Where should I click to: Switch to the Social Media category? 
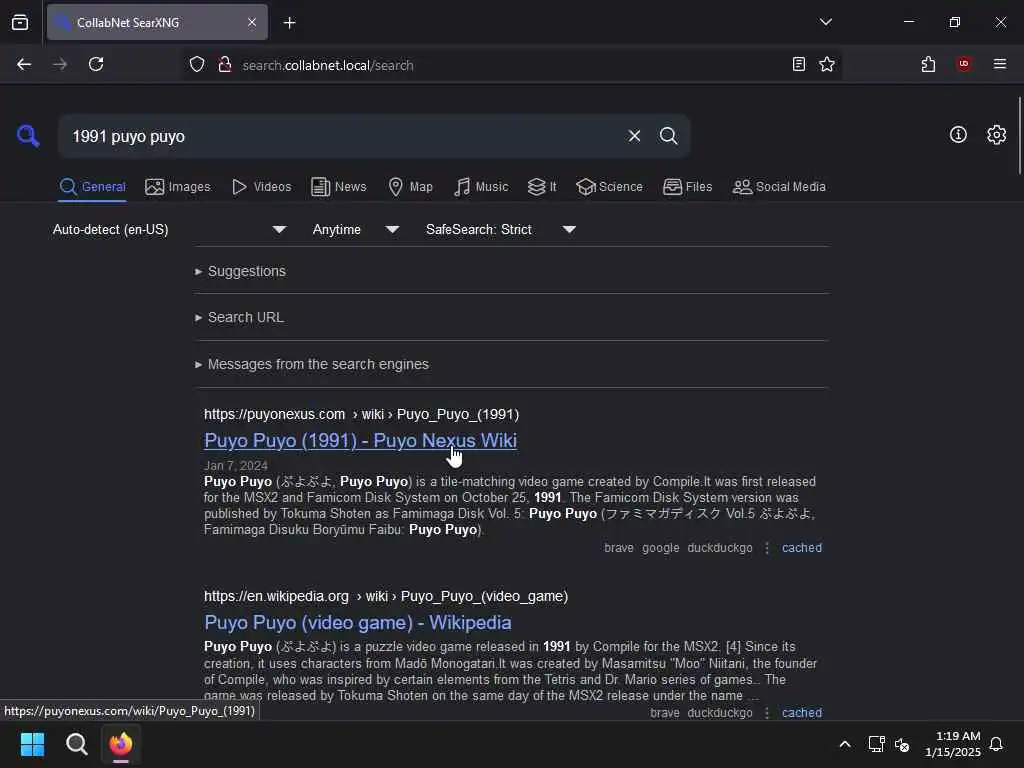[778, 187]
